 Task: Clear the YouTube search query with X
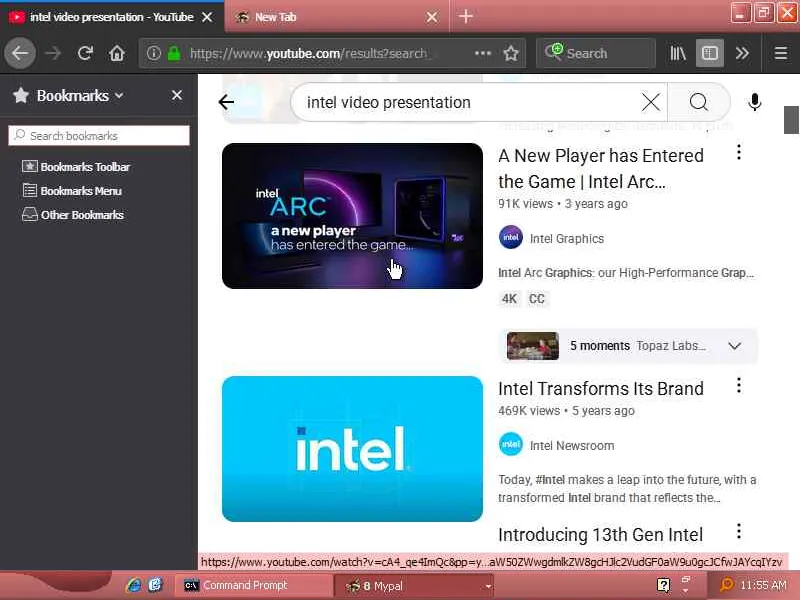click(x=651, y=103)
